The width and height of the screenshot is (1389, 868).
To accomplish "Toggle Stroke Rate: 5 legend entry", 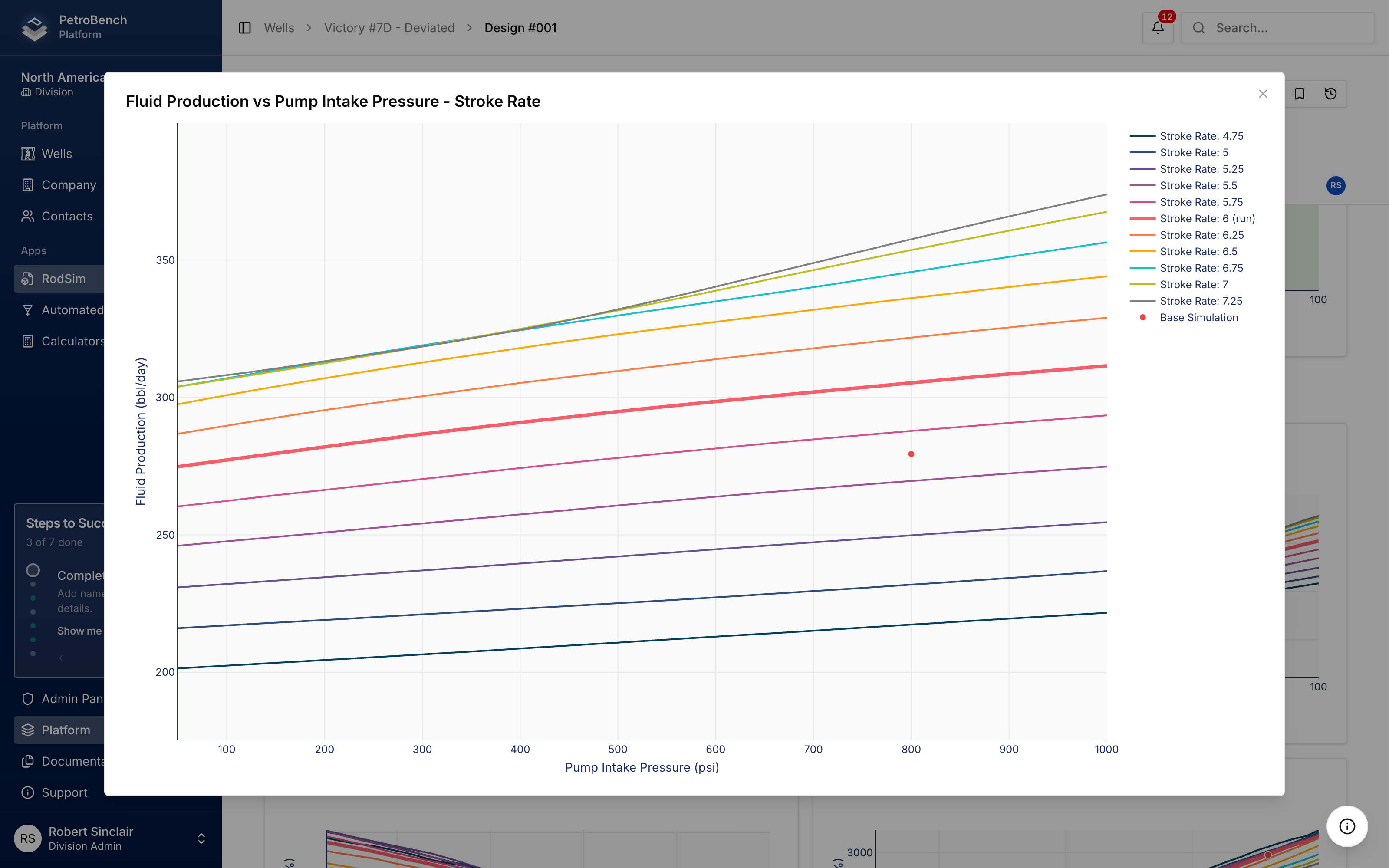I will point(1179,153).
